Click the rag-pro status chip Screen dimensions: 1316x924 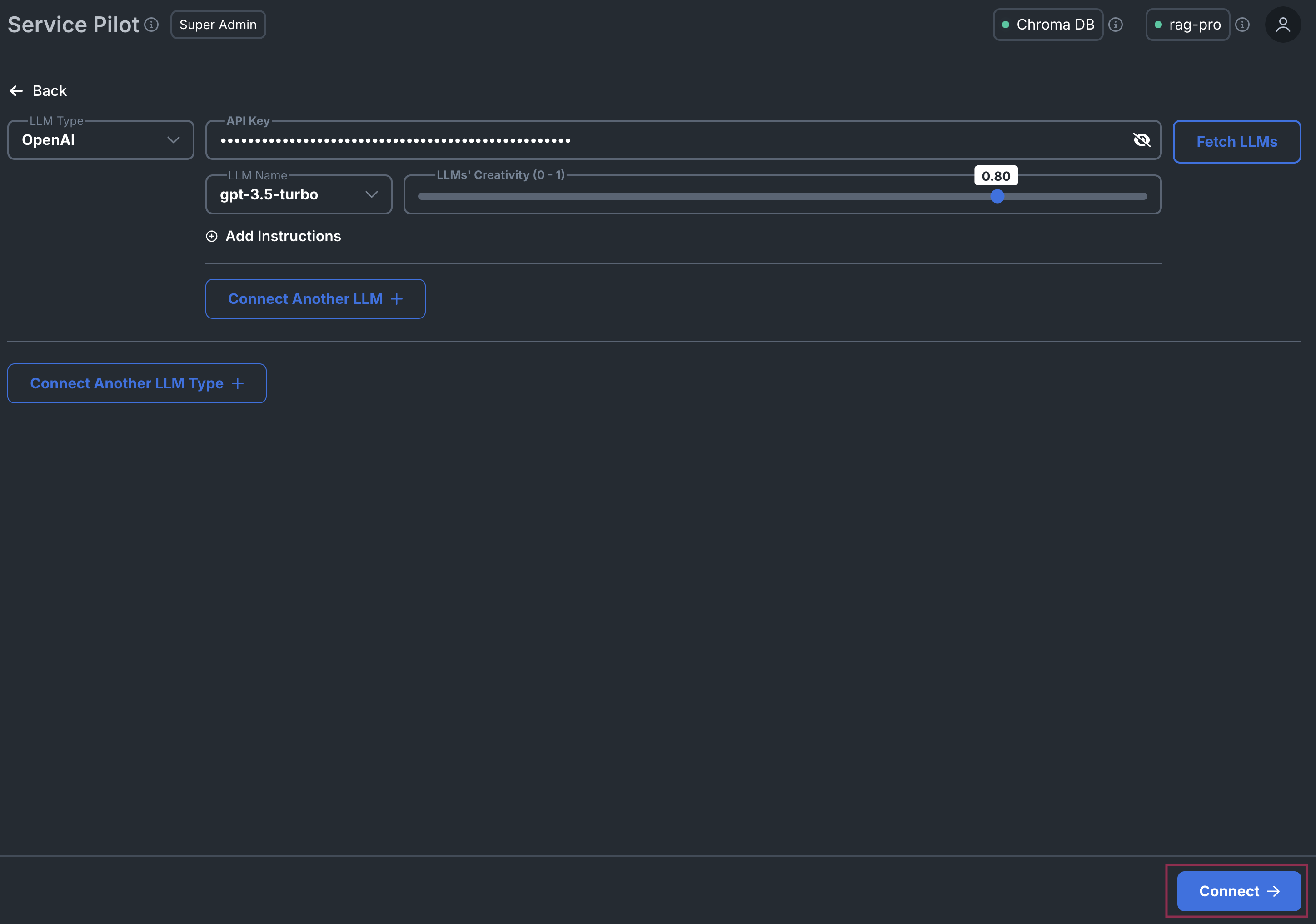pyautogui.click(x=1187, y=25)
